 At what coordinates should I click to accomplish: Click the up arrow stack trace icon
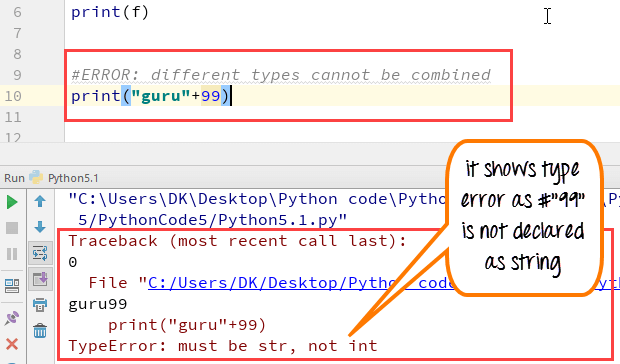(x=40, y=202)
